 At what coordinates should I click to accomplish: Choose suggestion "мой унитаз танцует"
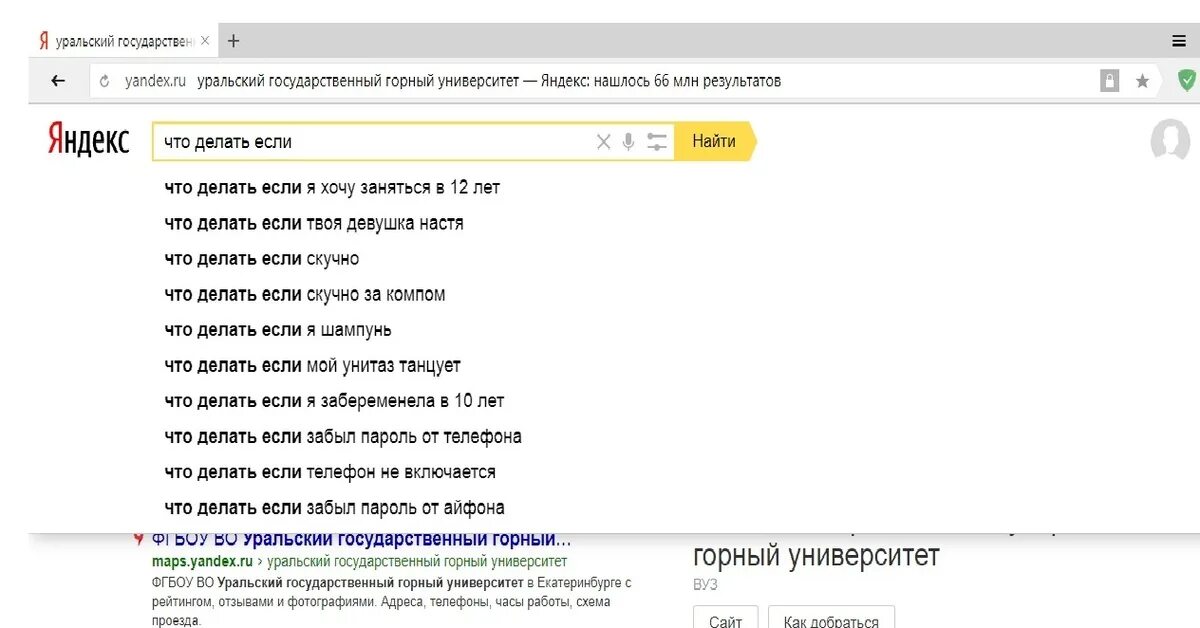(x=312, y=366)
